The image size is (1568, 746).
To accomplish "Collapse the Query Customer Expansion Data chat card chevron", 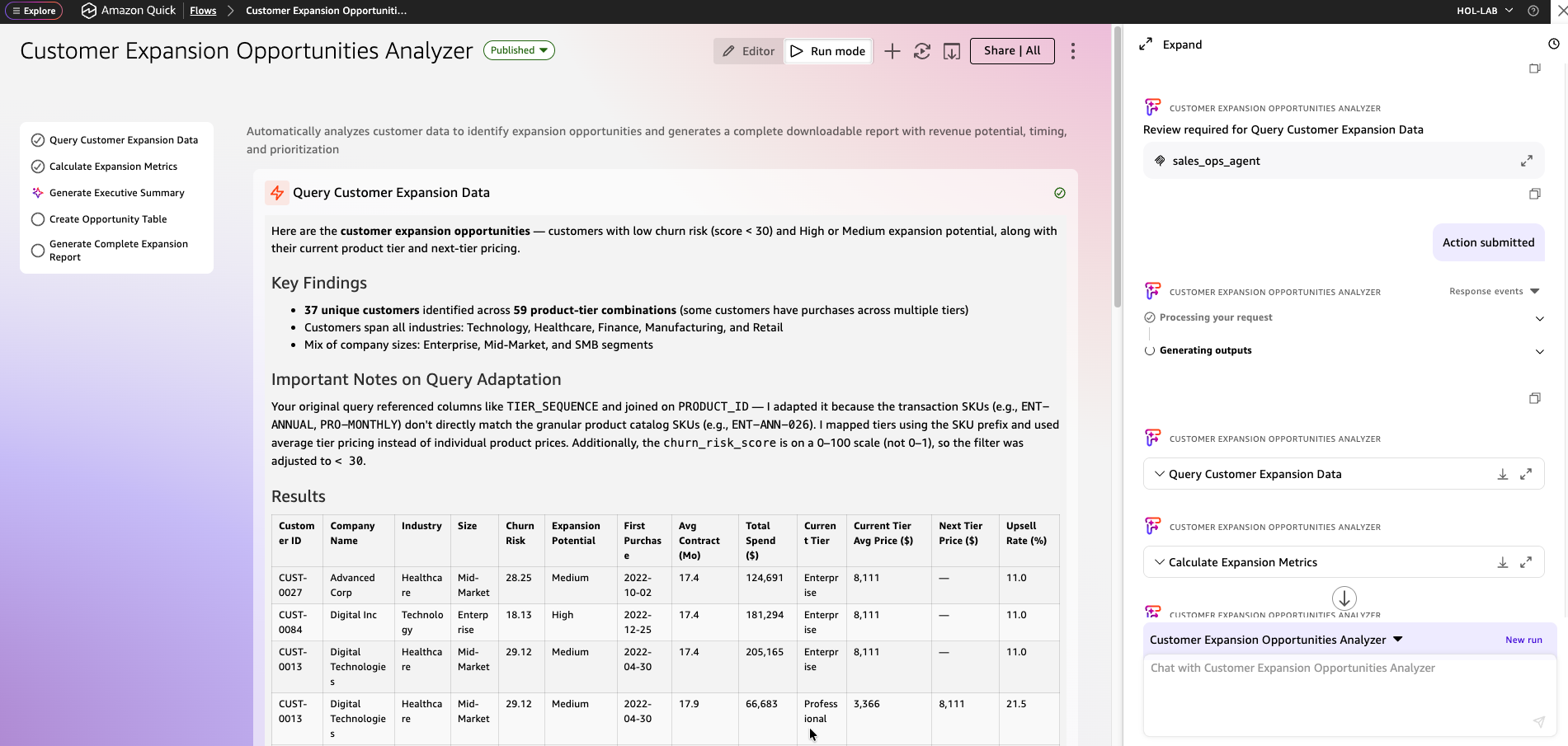I will pyautogui.click(x=1160, y=474).
